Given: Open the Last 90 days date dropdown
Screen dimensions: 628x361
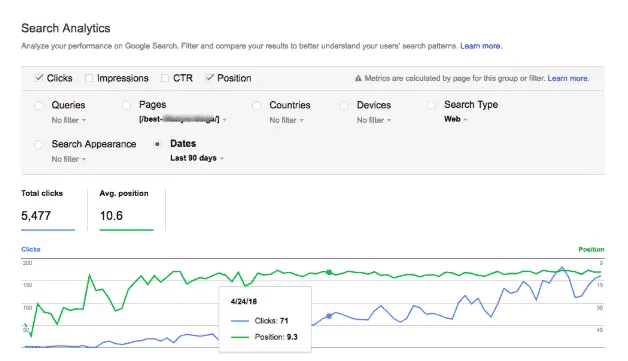Looking at the screenshot, I should point(197,158).
